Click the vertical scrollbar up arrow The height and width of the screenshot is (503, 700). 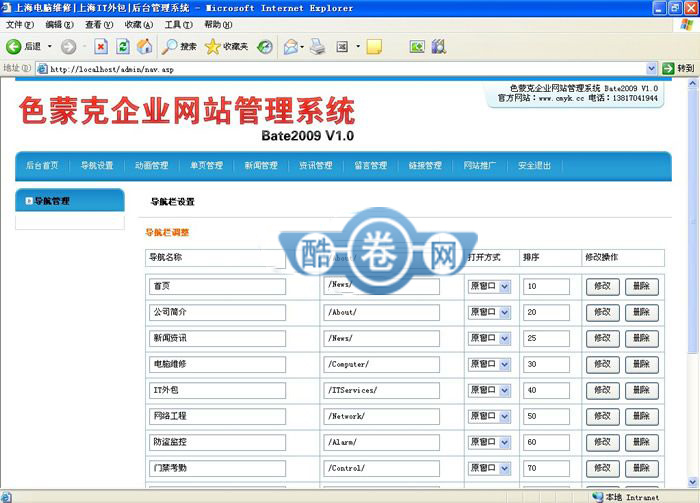[x=692, y=83]
